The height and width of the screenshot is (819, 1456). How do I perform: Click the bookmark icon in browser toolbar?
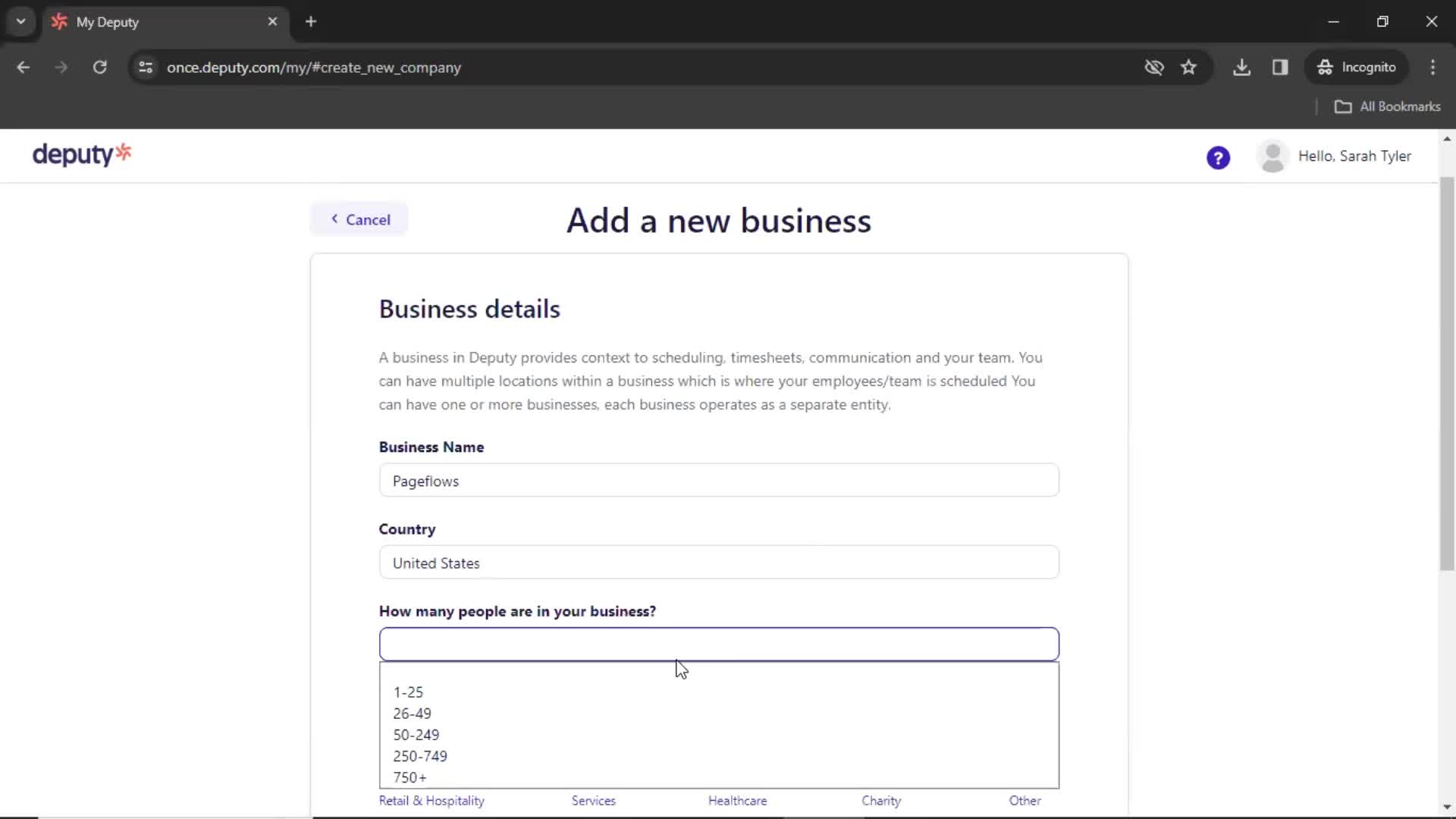[1188, 67]
